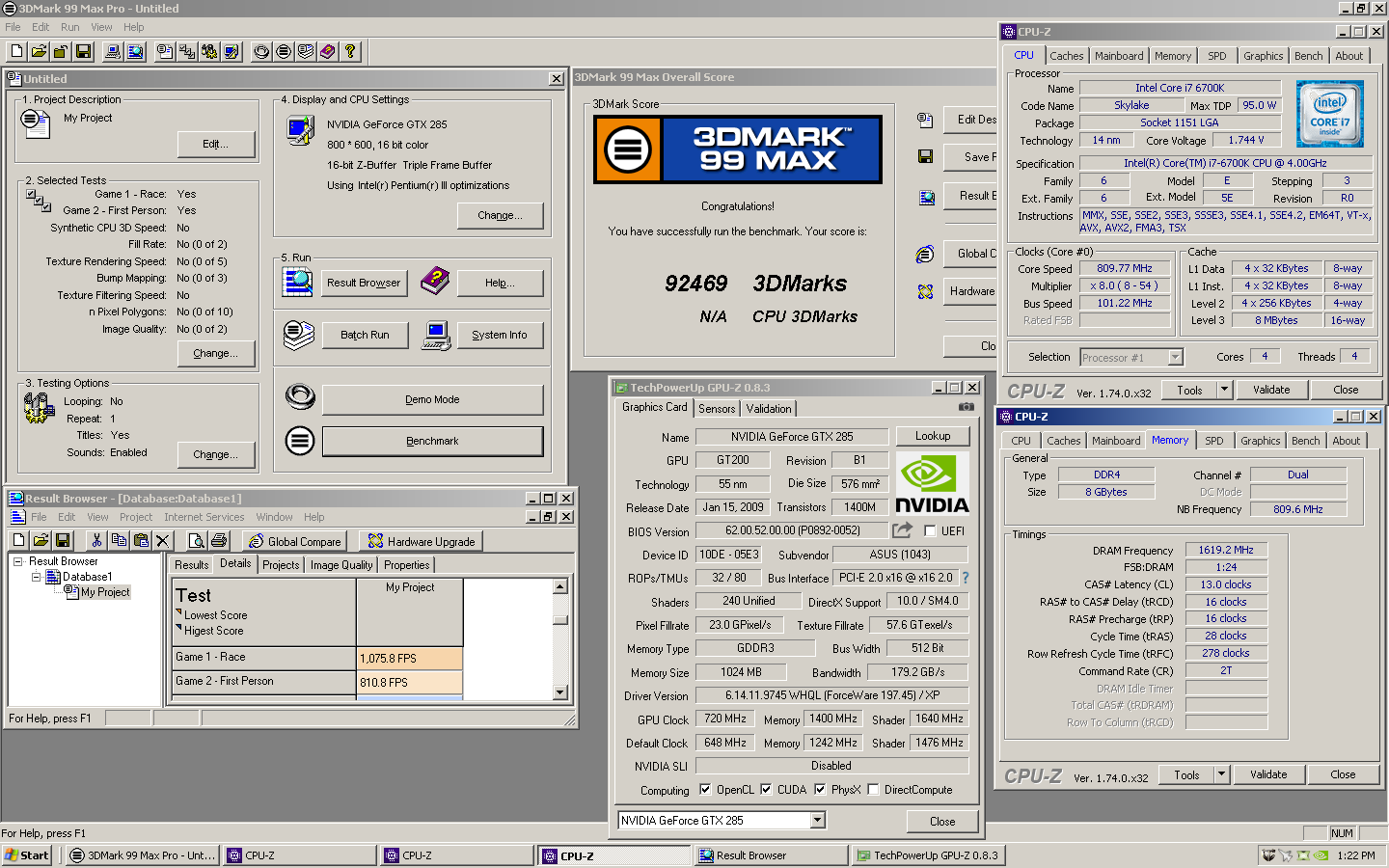The width and height of the screenshot is (1389, 868).
Task: Click Demo Mode ring icon in toolbar
Action: click(261, 51)
